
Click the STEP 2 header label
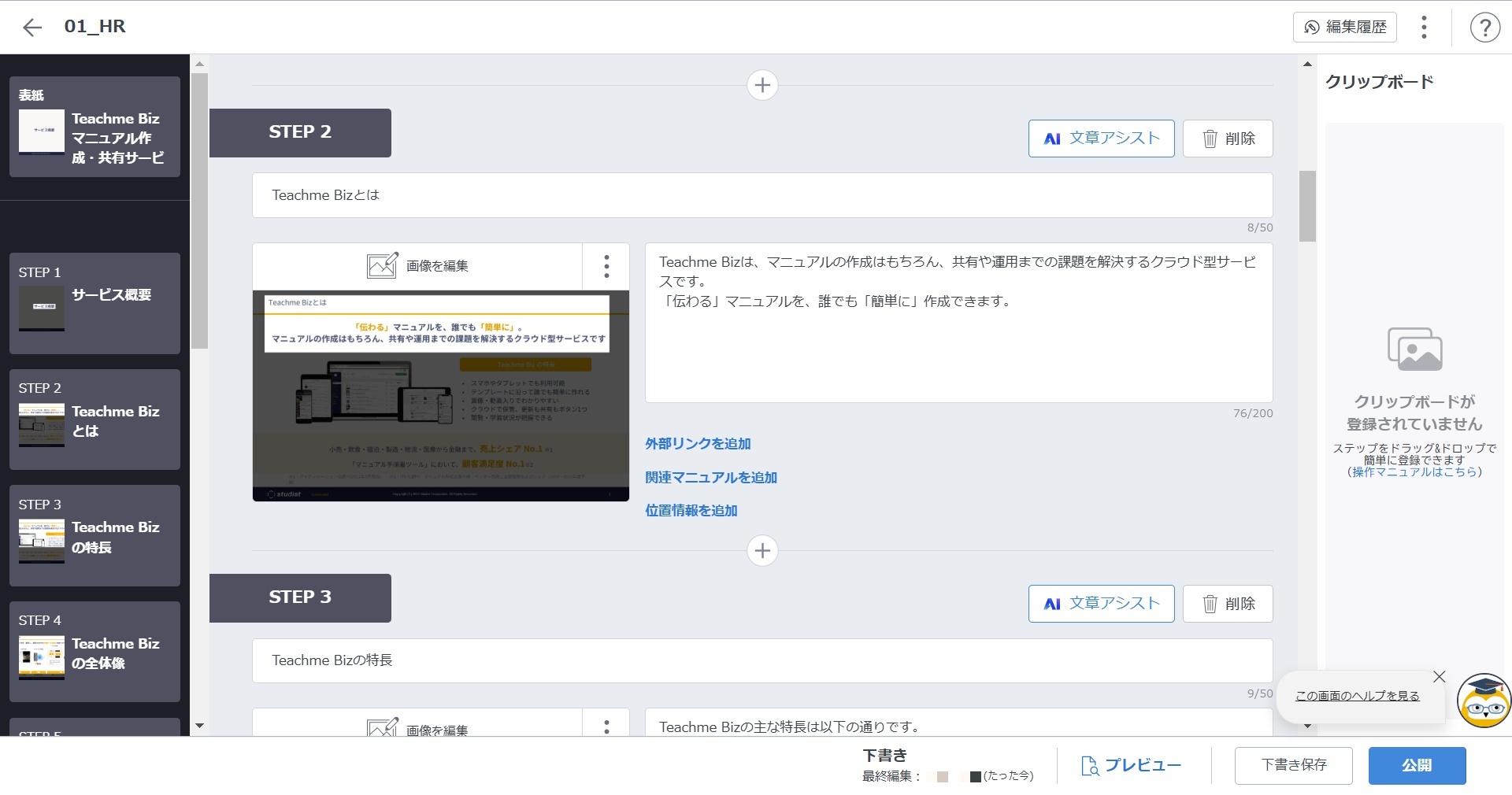click(x=300, y=132)
